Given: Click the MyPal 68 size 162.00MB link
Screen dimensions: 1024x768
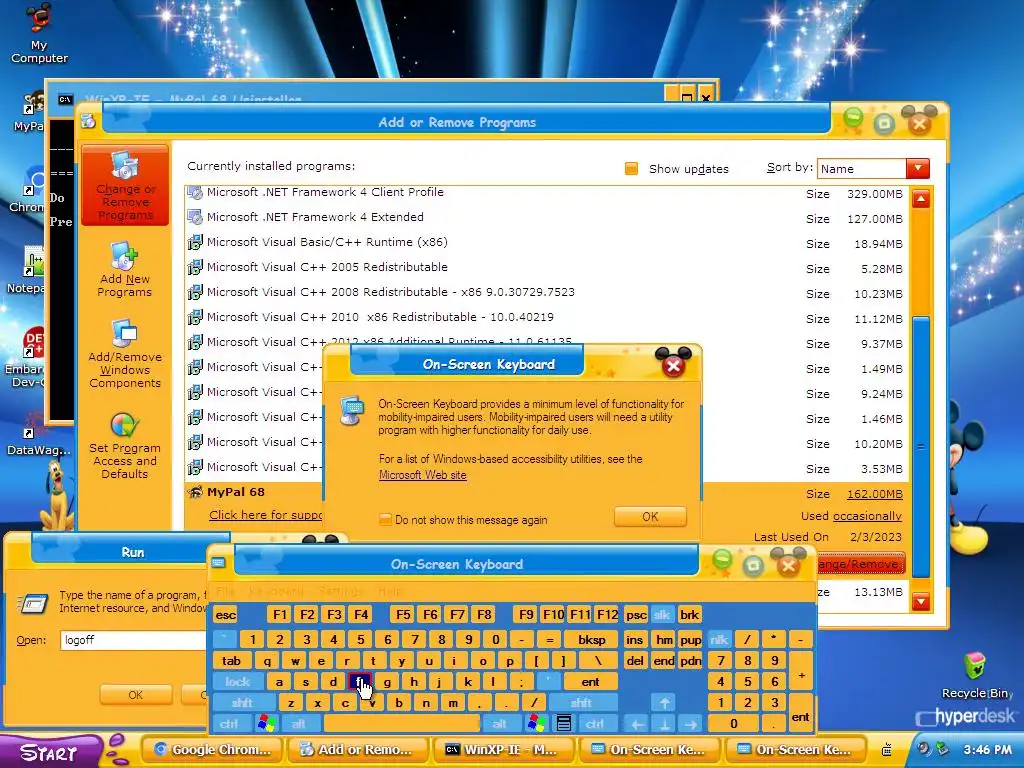Looking at the screenshot, I should (874, 494).
